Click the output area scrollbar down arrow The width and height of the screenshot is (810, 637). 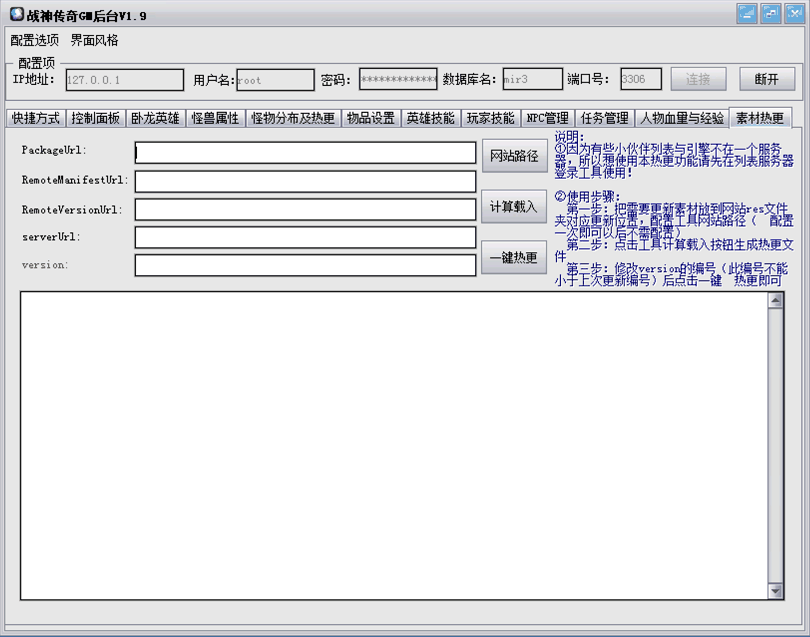(775, 591)
